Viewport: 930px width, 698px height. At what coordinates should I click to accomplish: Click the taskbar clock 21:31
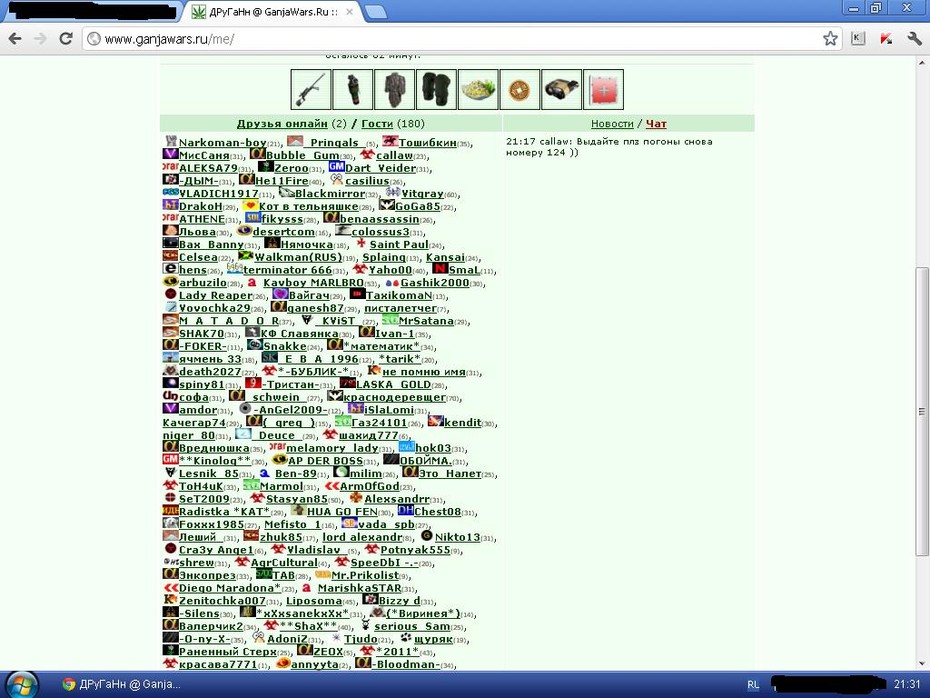[907, 684]
